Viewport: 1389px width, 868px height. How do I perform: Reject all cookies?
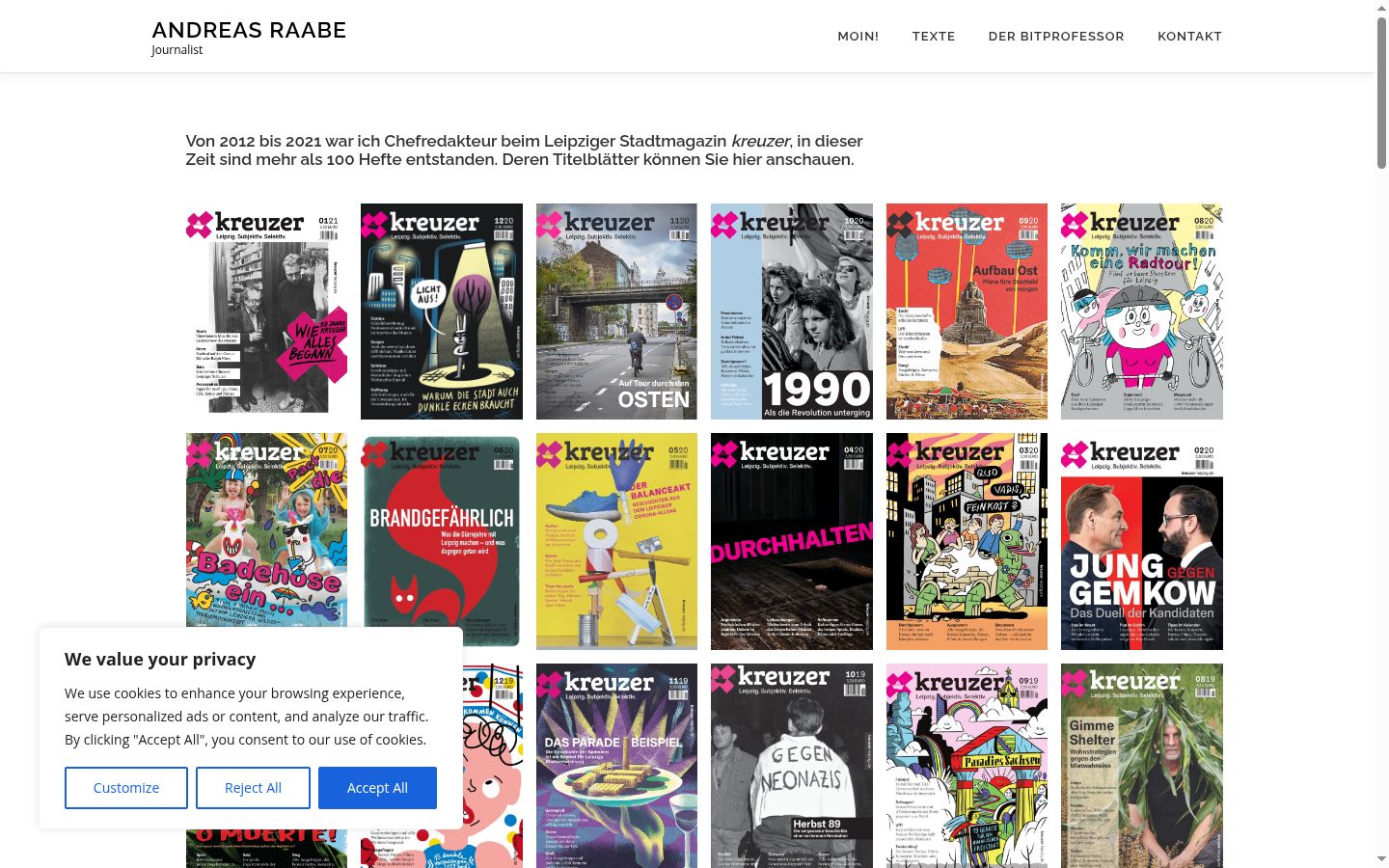[253, 788]
